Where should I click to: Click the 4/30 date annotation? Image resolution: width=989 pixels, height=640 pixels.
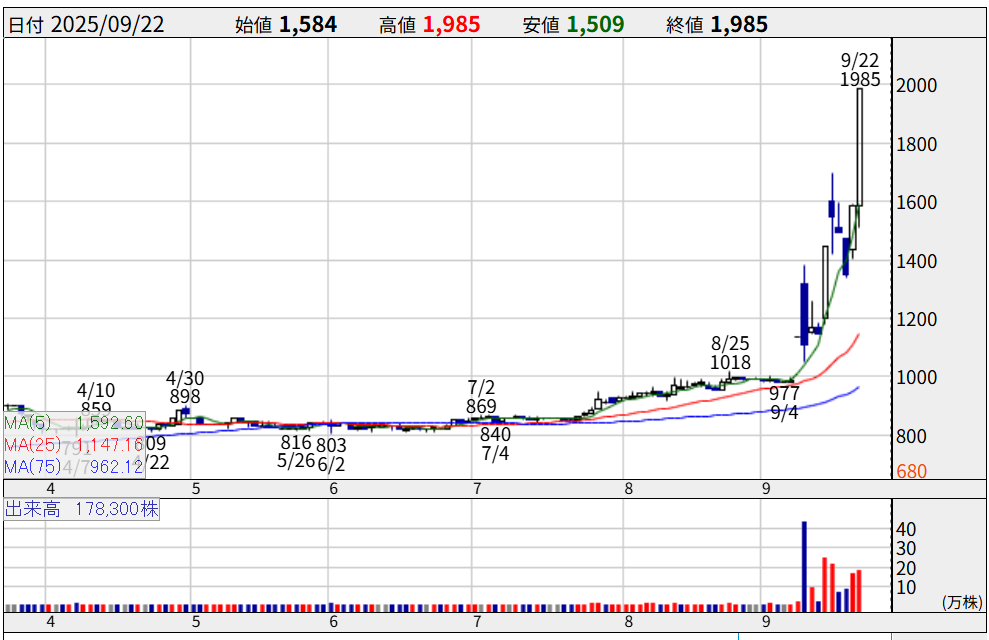click(185, 378)
